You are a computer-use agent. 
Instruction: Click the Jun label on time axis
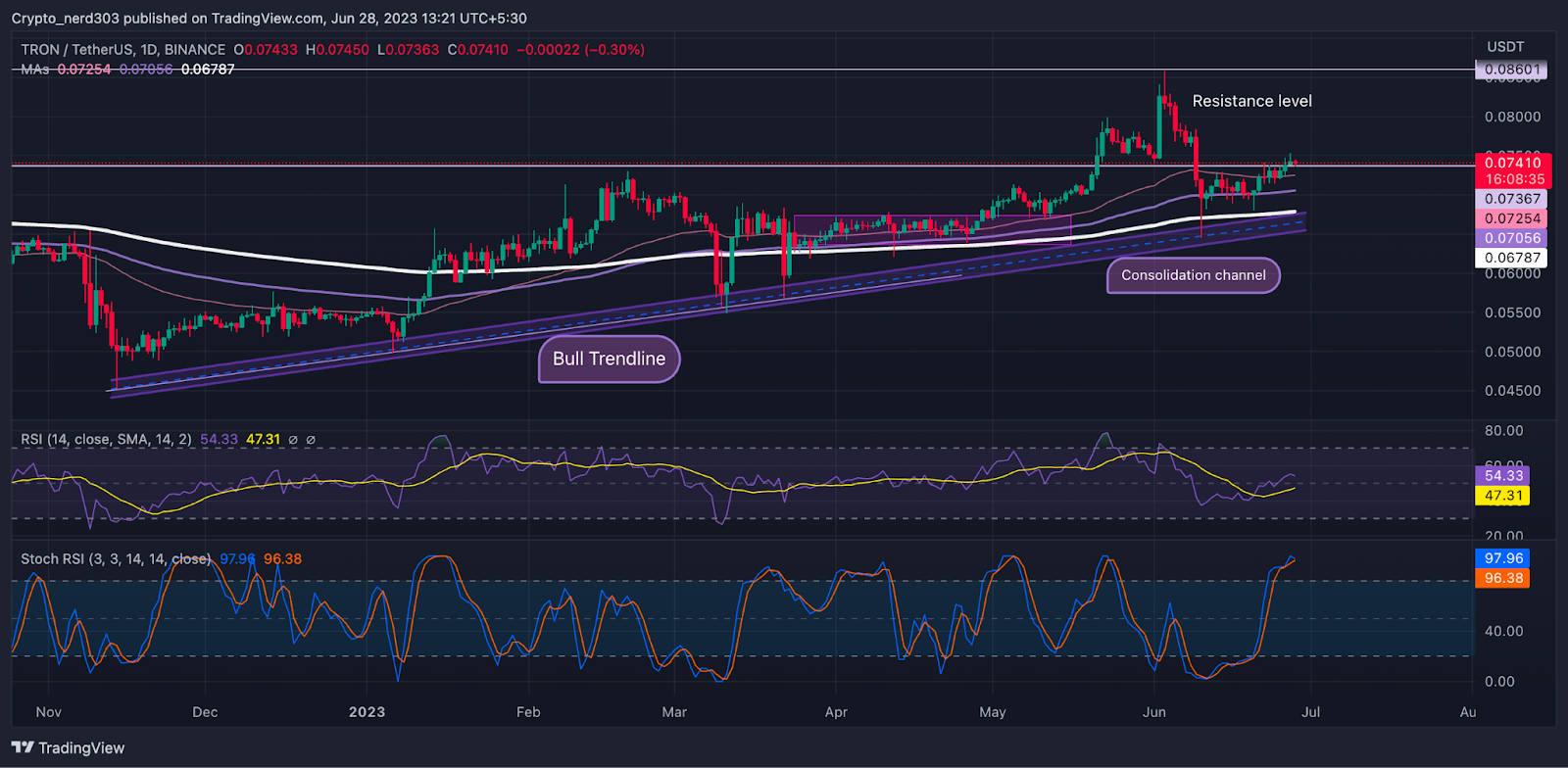coord(1154,712)
